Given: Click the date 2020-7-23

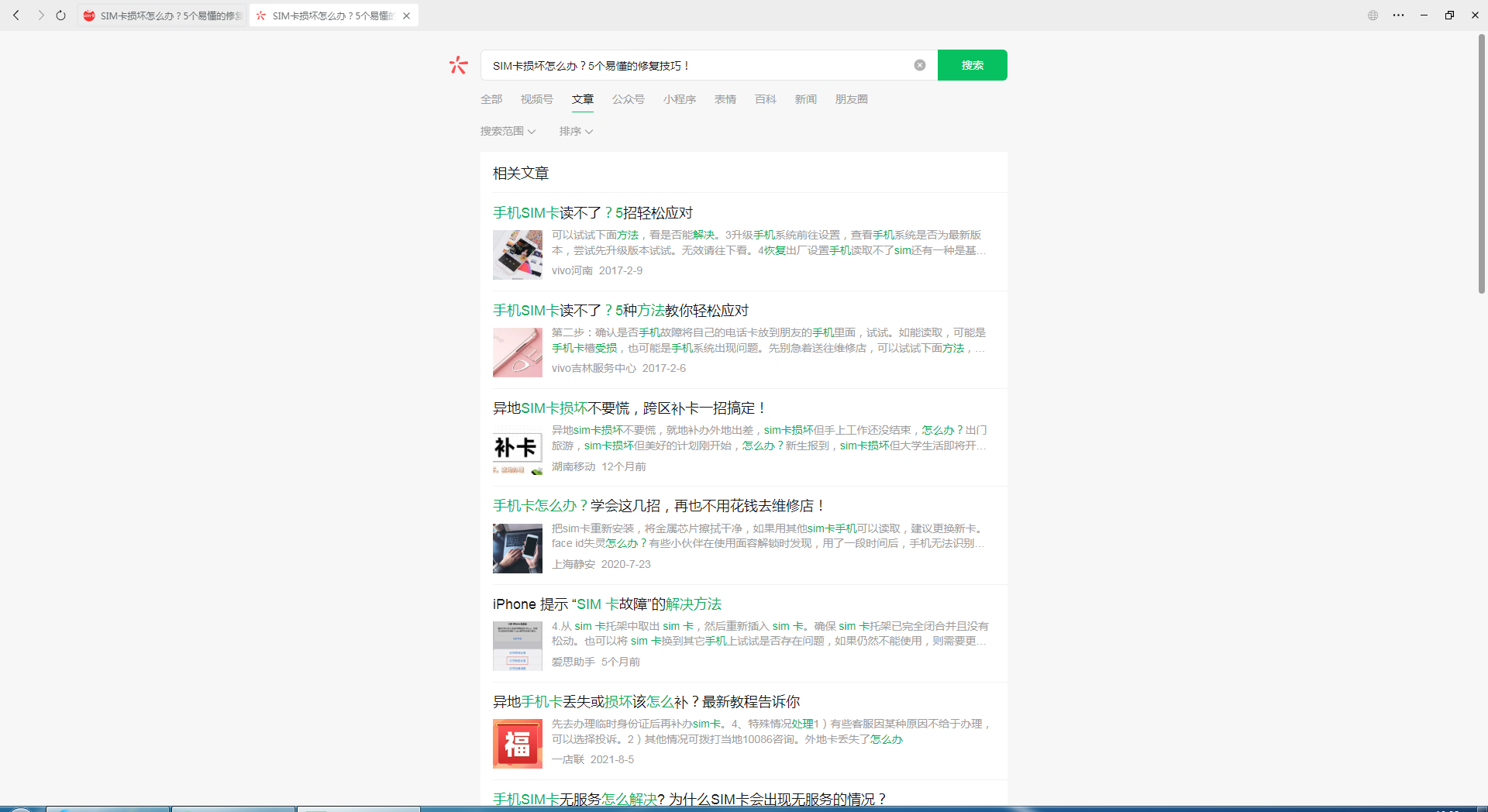Looking at the screenshot, I should (626, 564).
